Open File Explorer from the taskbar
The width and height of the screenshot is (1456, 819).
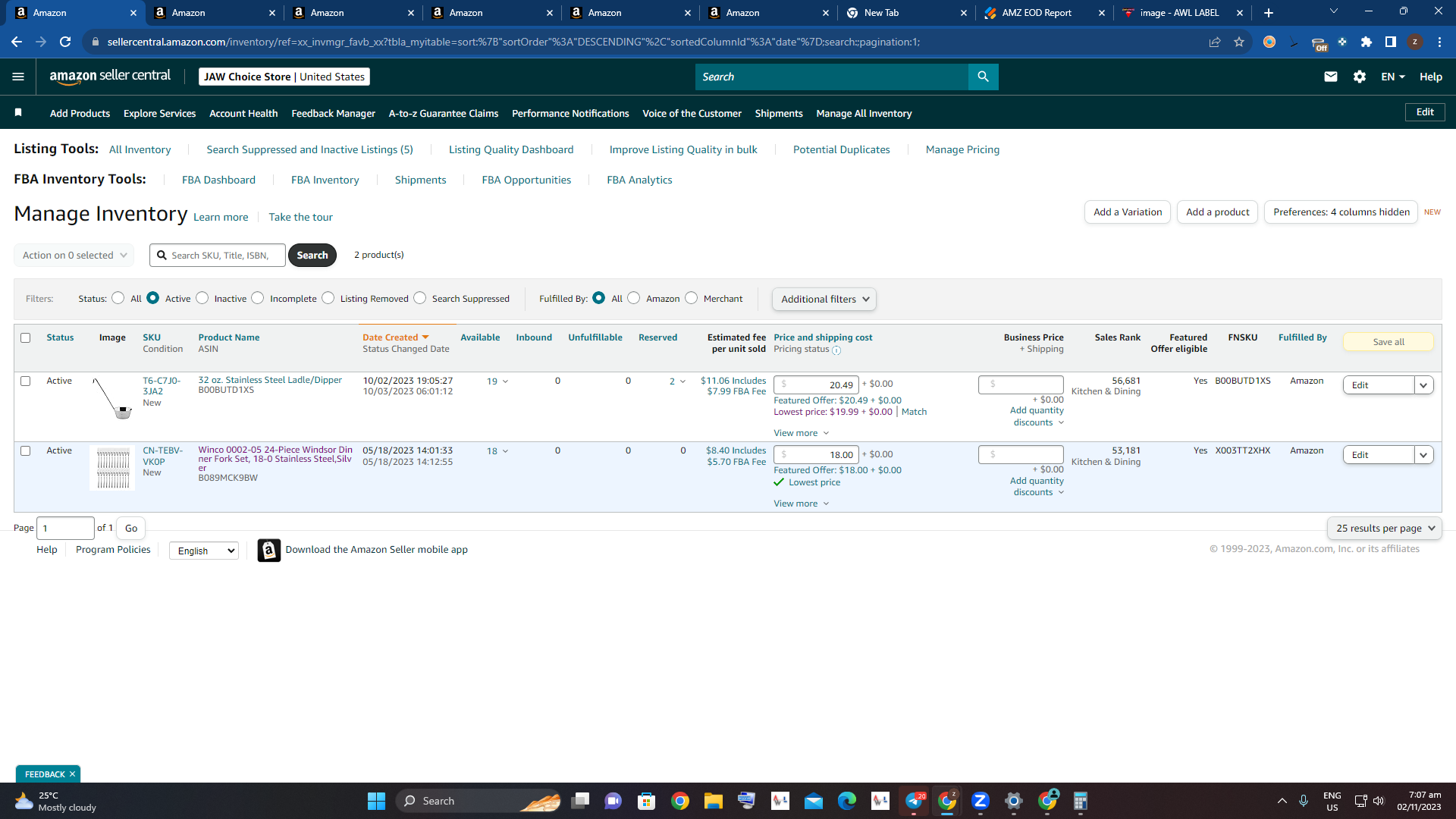tap(713, 801)
